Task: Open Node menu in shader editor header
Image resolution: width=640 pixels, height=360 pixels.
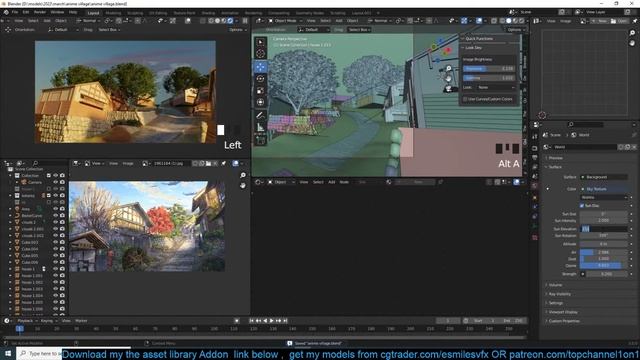Action: coord(344,182)
